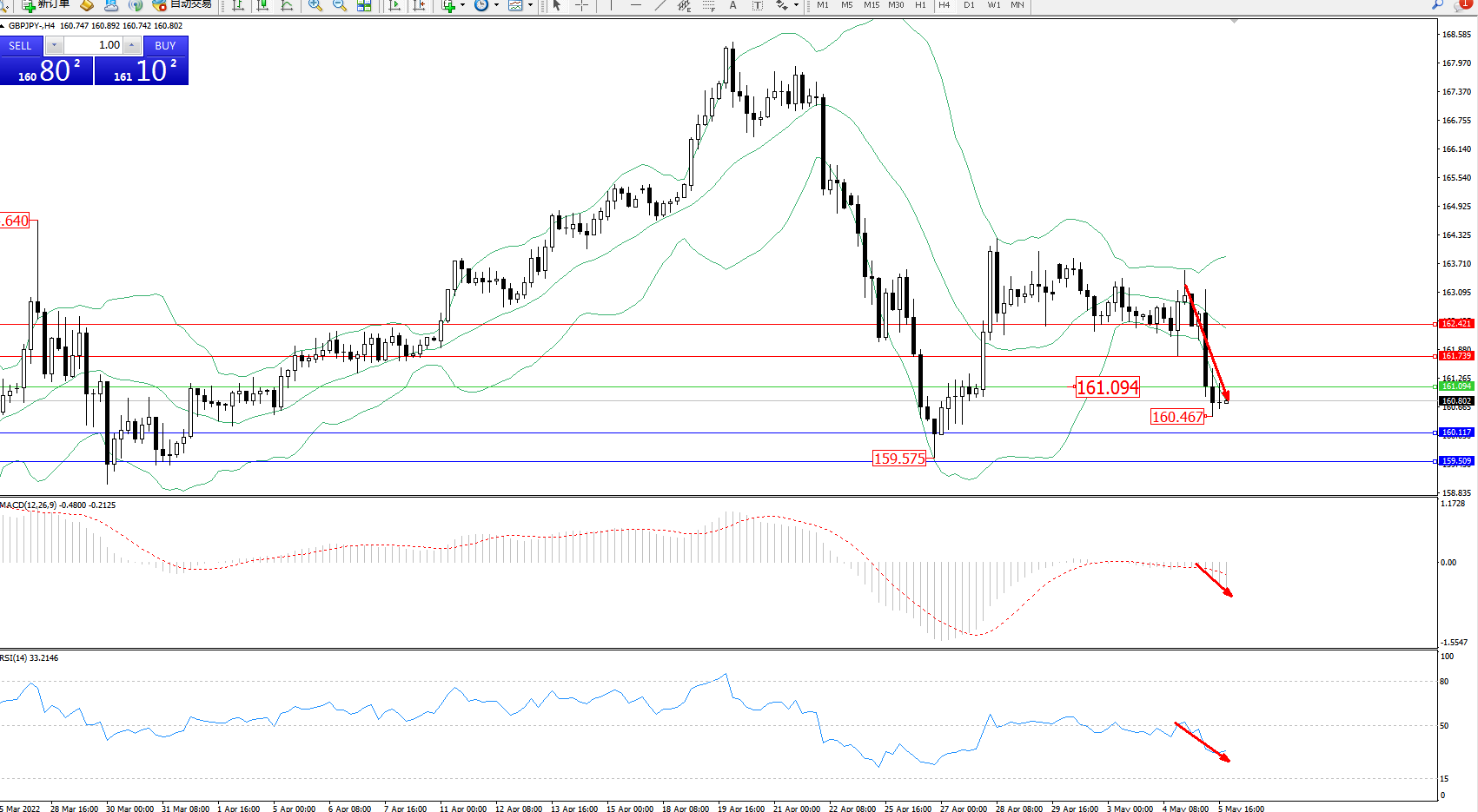Toggle the chart auto-scroll icon
Screen dimensions: 1478x812
(x=394, y=5)
